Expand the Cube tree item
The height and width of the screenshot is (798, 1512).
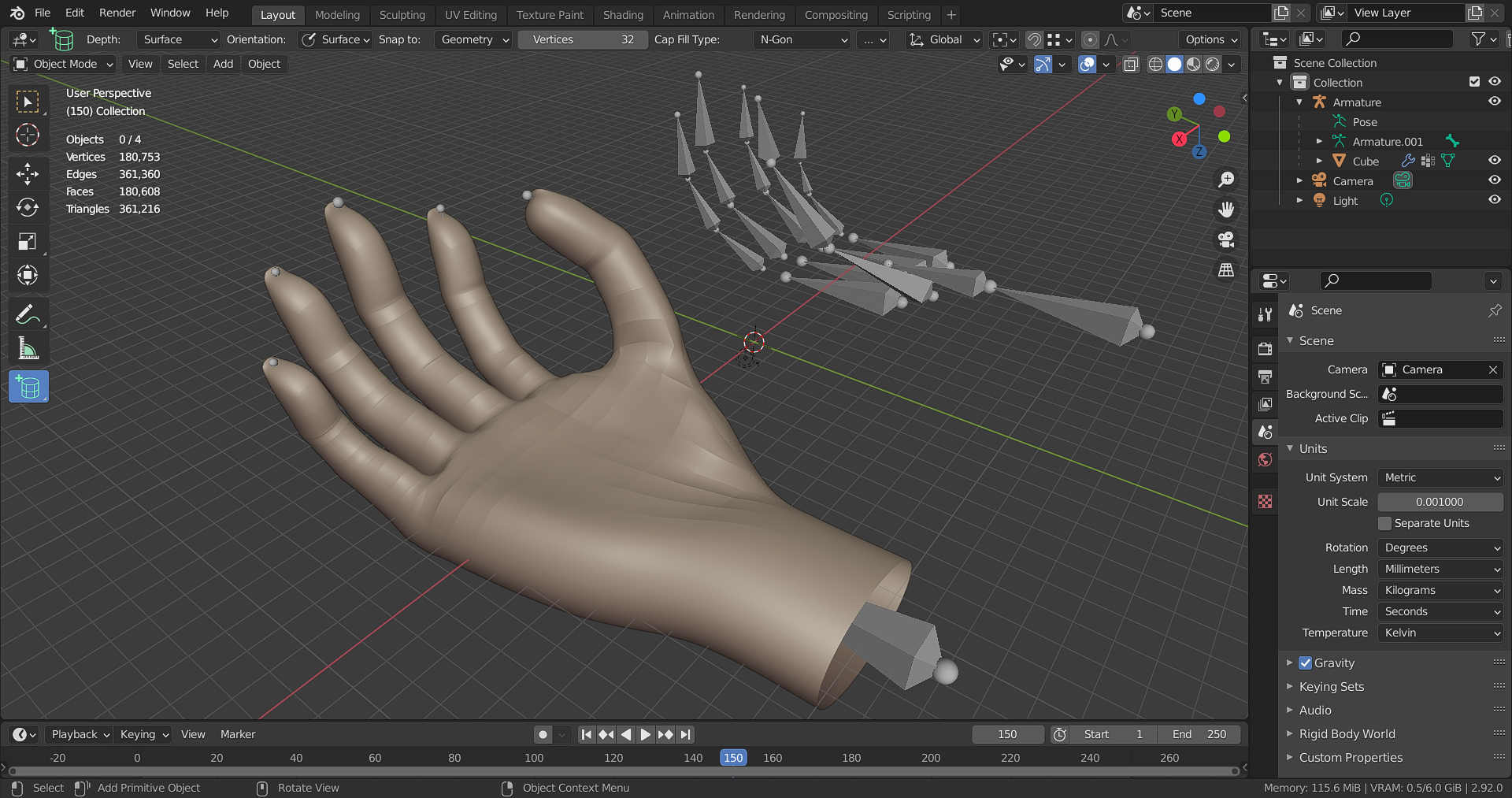pyautogui.click(x=1319, y=161)
